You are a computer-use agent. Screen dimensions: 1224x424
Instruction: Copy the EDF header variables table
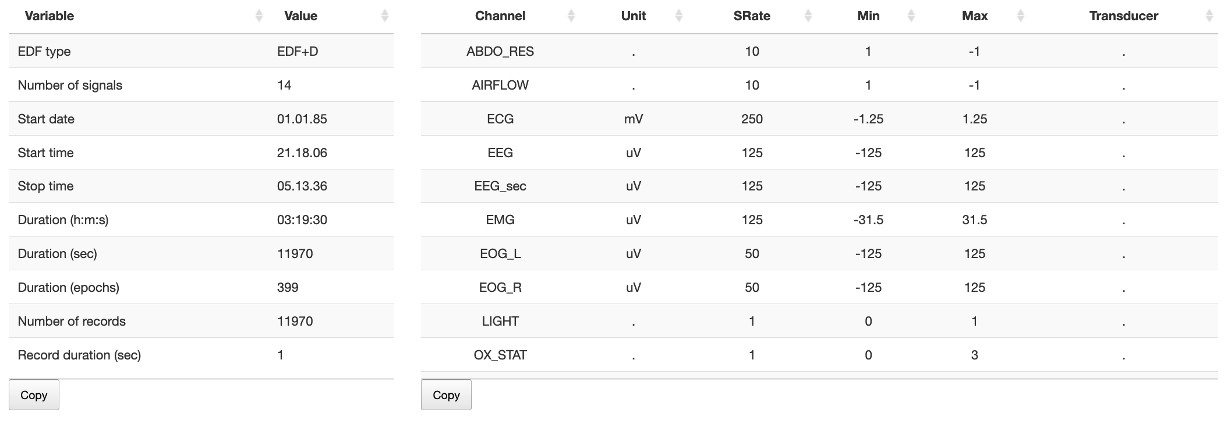[34, 395]
